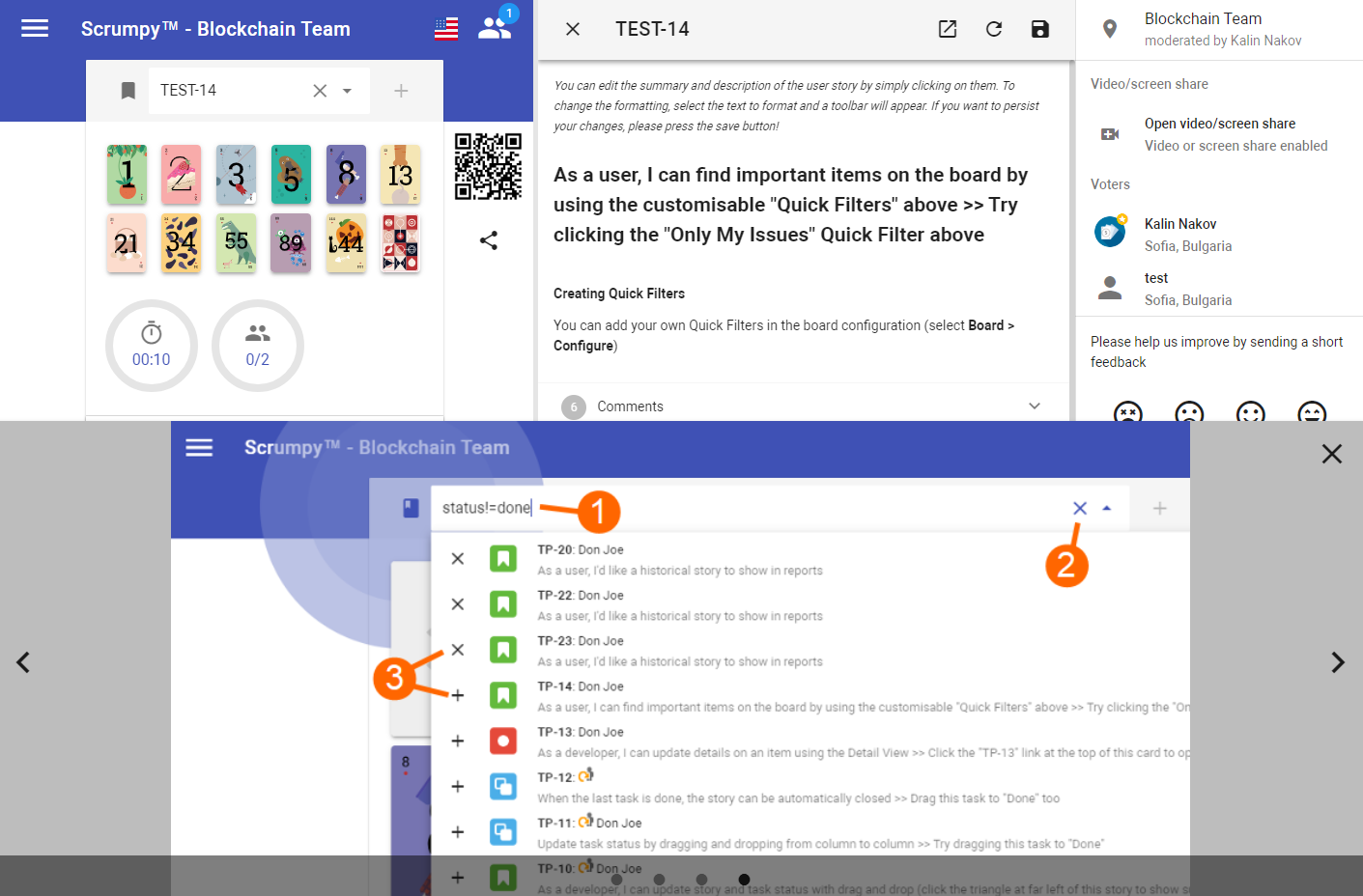This screenshot has height=896, width=1363.
Task: Click the italic editing hint text
Action: [797, 106]
